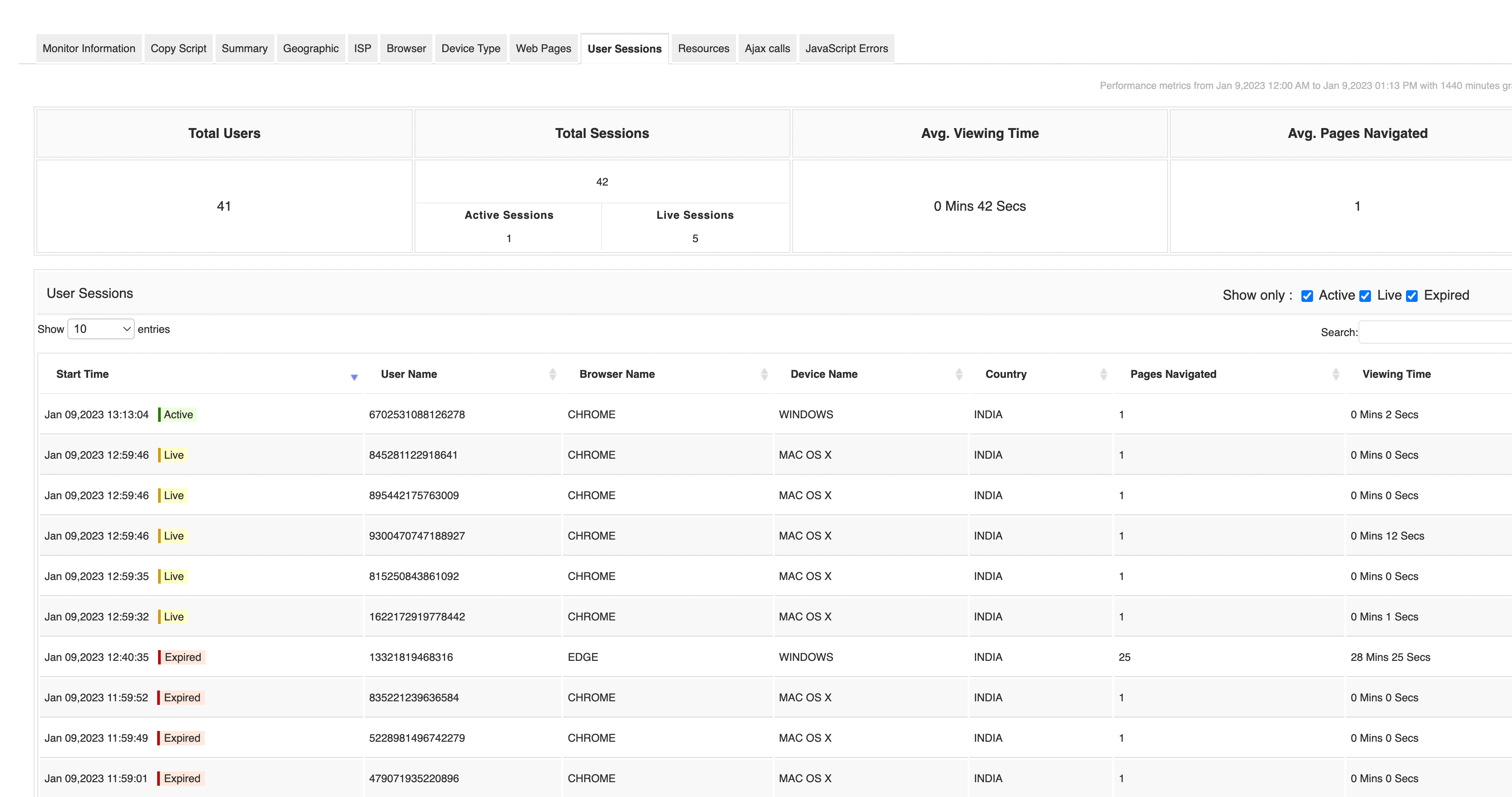The image size is (1512, 797).
Task: Click User Name column sort arrows
Action: pyautogui.click(x=552, y=374)
